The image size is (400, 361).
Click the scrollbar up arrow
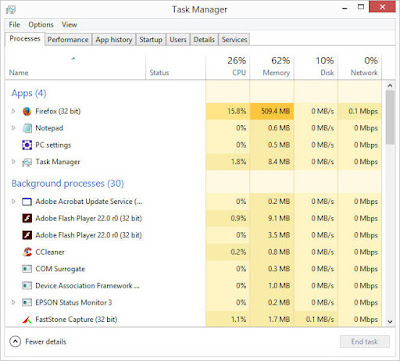390,86
